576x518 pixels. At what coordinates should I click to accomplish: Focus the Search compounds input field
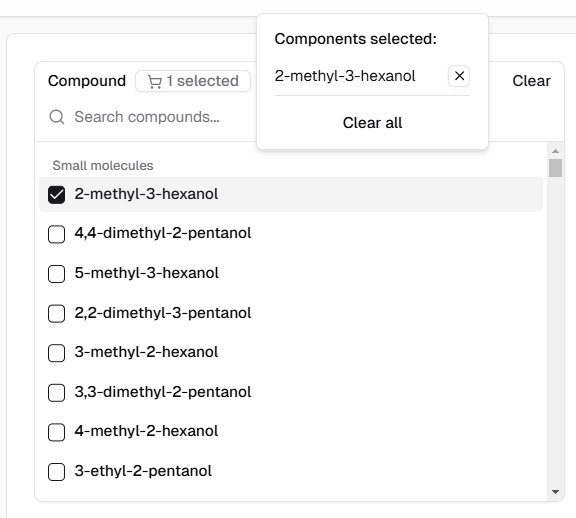point(147,117)
